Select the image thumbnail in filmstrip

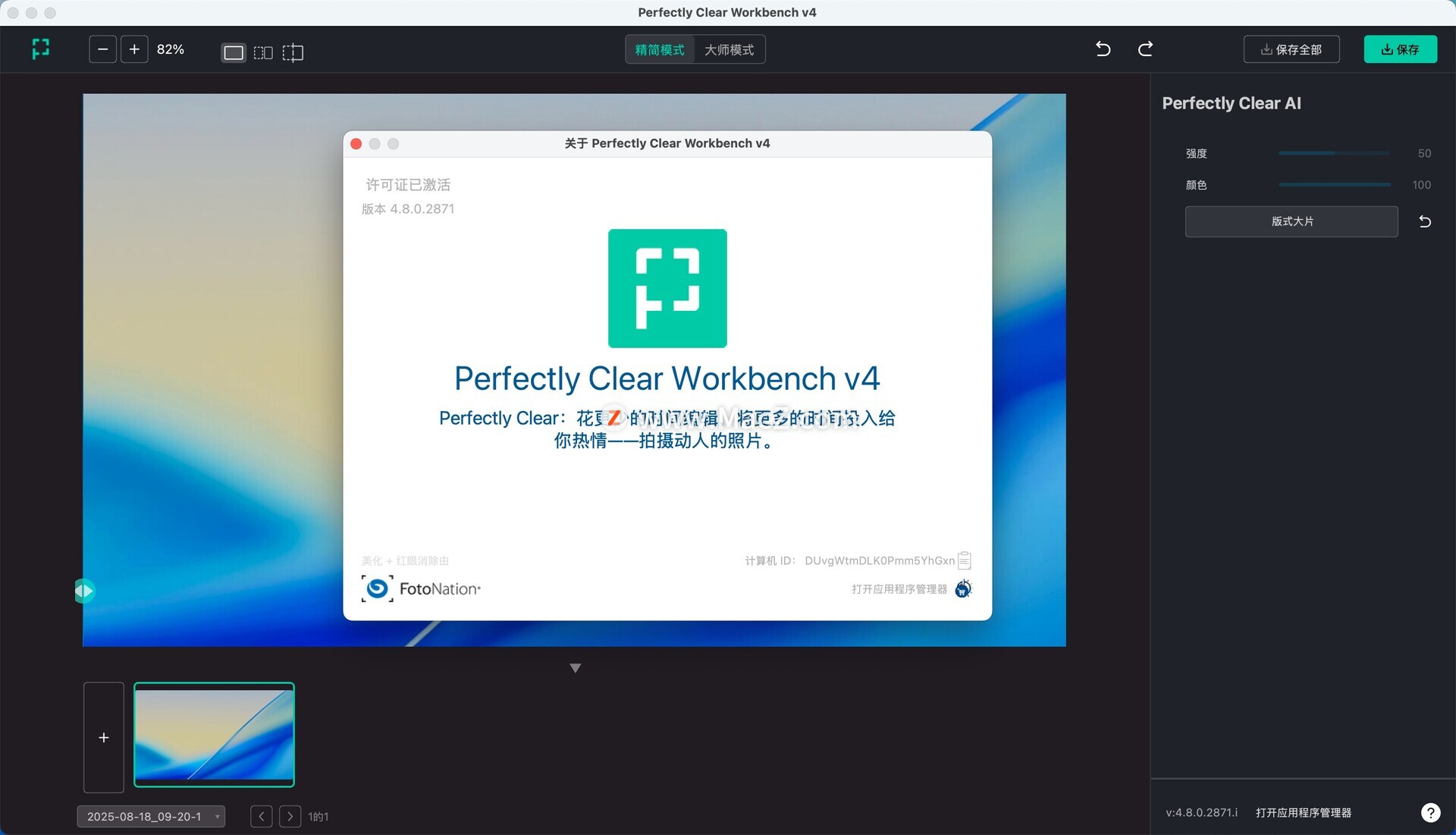point(214,734)
